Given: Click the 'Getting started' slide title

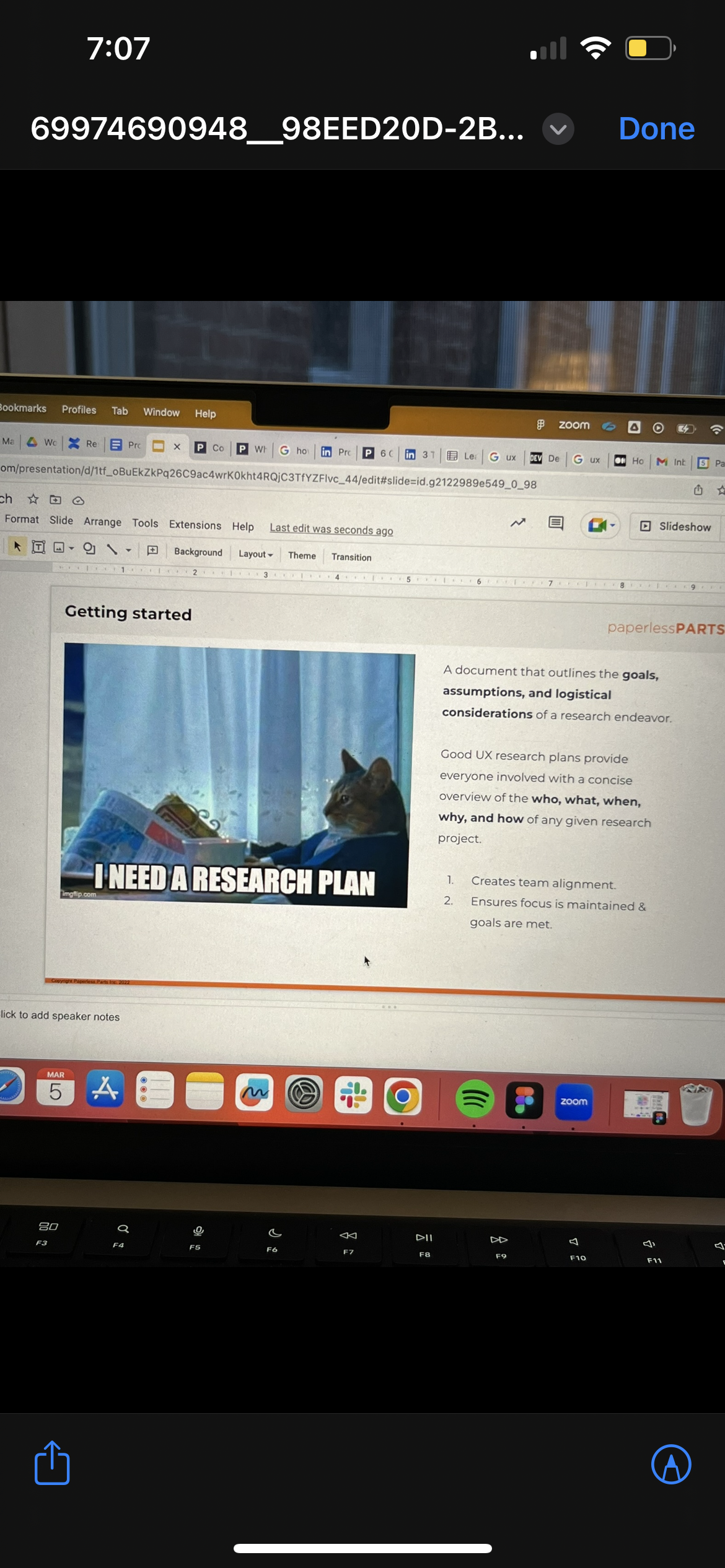Looking at the screenshot, I should (128, 613).
